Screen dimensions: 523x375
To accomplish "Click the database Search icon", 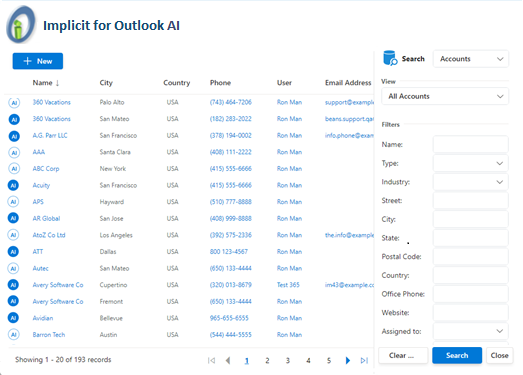I will tap(390, 58).
